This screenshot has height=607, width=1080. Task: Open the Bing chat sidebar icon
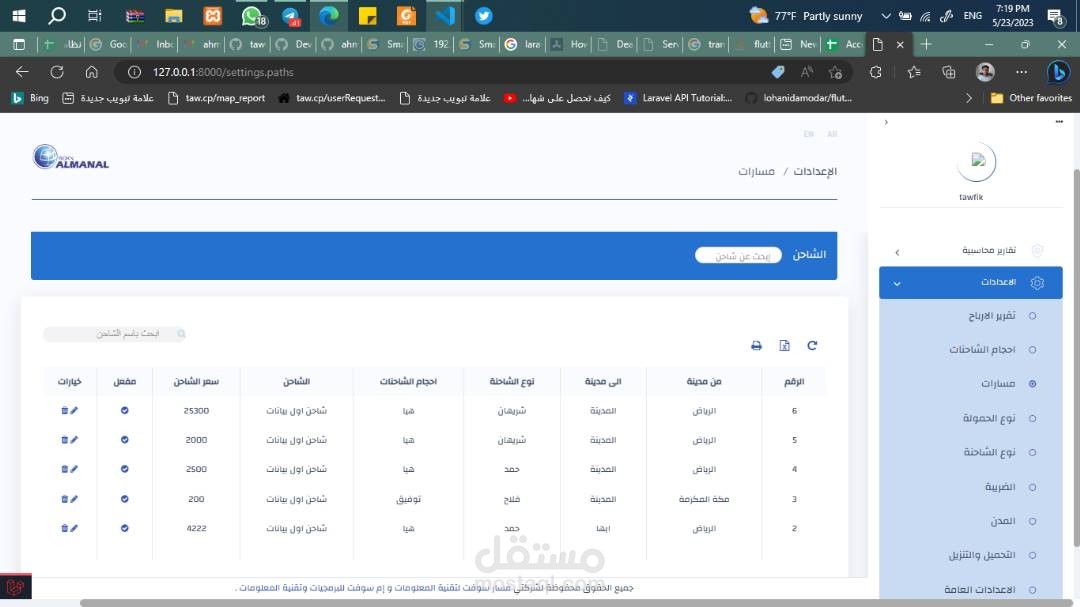tap(1059, 72)
